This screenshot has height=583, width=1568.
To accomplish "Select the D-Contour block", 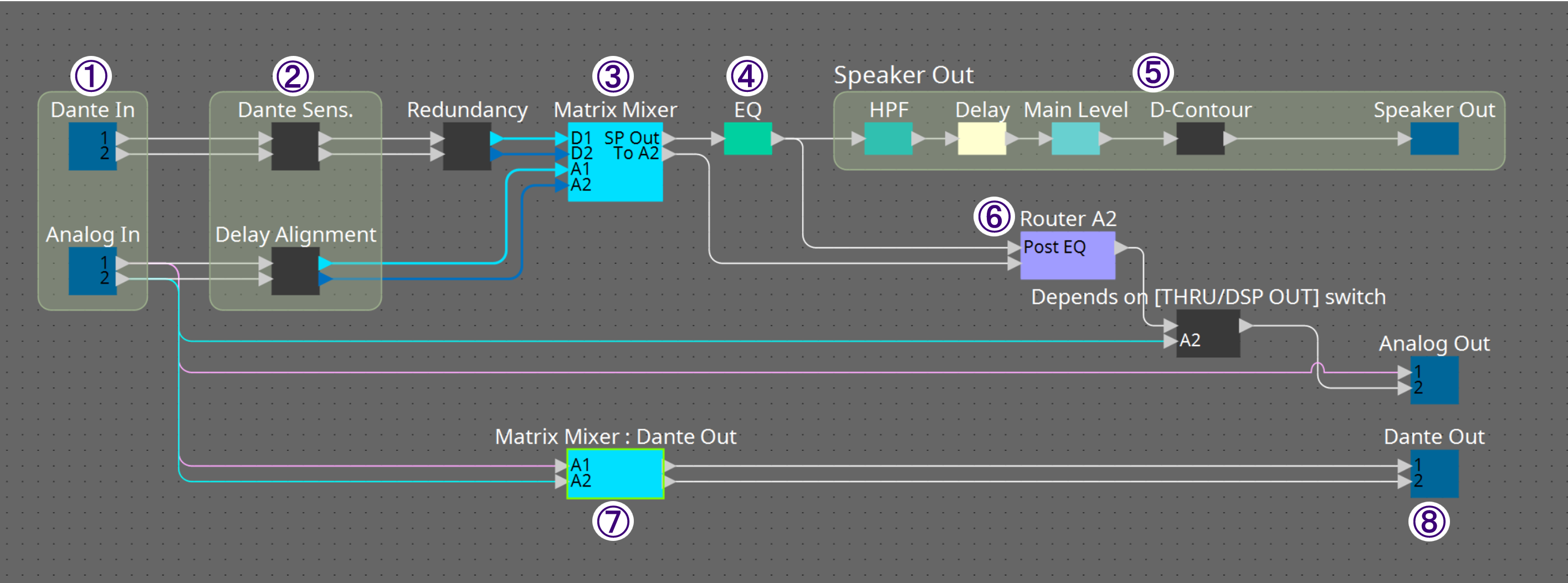I will 1201,140.
